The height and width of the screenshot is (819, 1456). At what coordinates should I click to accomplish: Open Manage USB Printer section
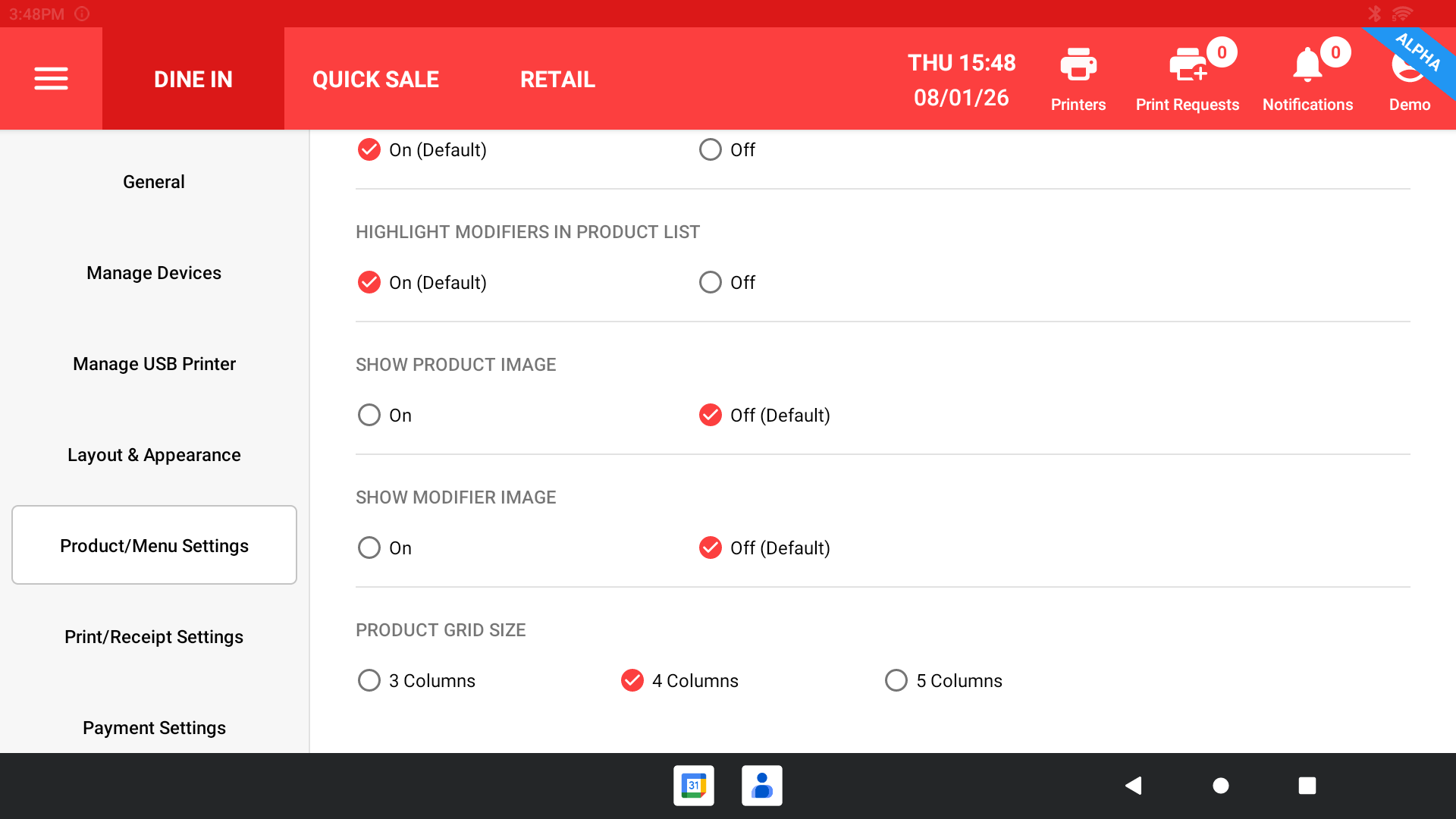point(154,364)
